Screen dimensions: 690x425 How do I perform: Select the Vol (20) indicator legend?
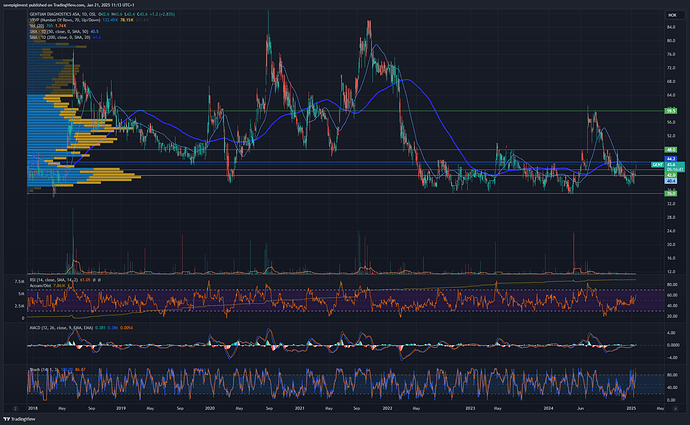point(36,26)
